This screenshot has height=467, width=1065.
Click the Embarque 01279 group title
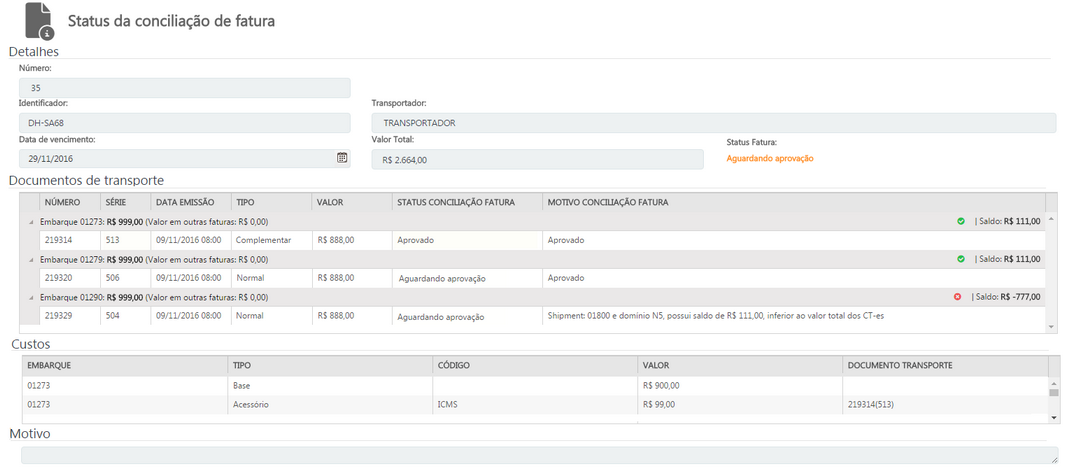[x=154, y=259]
